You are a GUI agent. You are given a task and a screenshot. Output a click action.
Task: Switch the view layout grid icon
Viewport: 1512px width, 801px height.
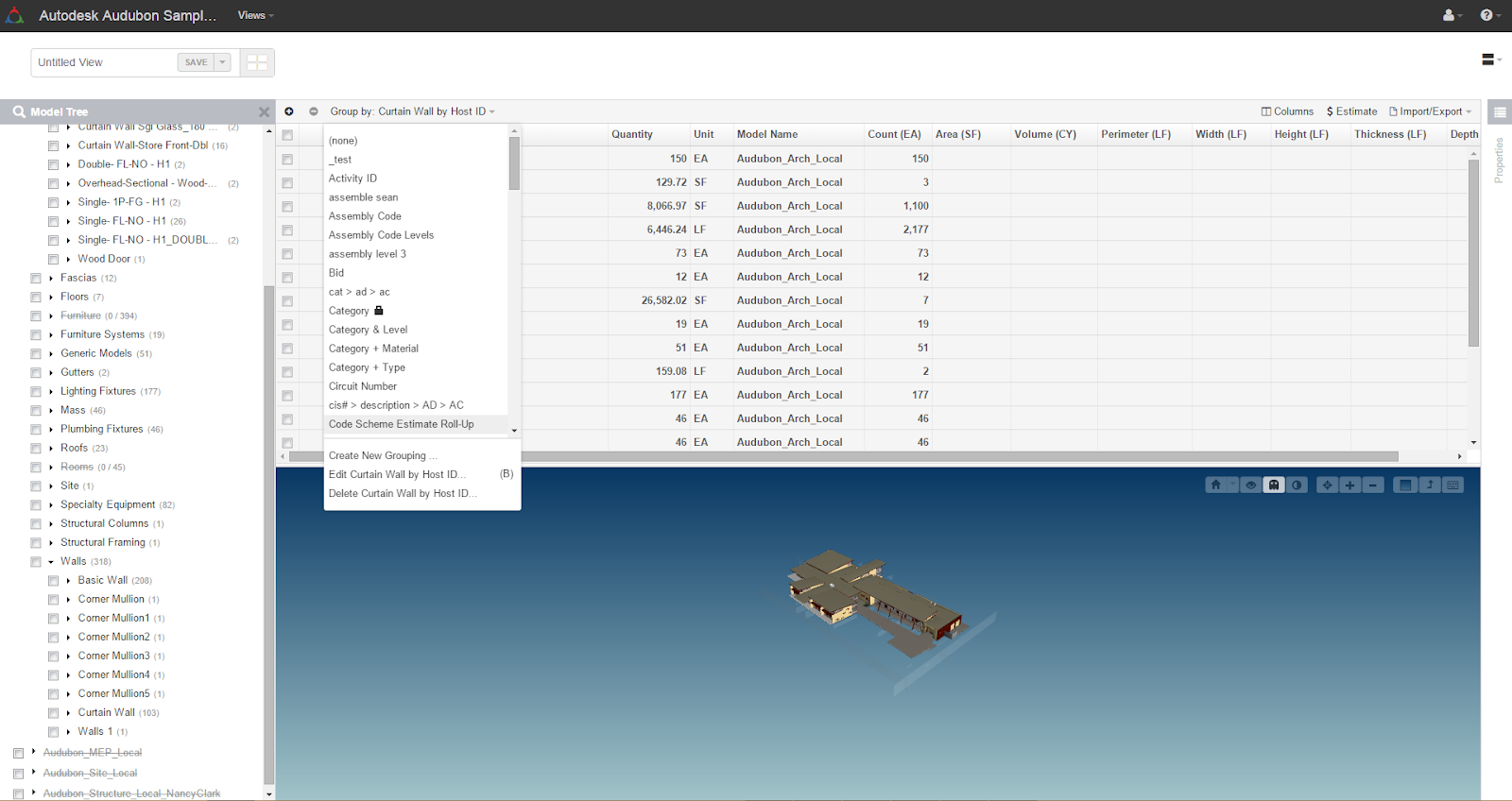tap(257, 62)
